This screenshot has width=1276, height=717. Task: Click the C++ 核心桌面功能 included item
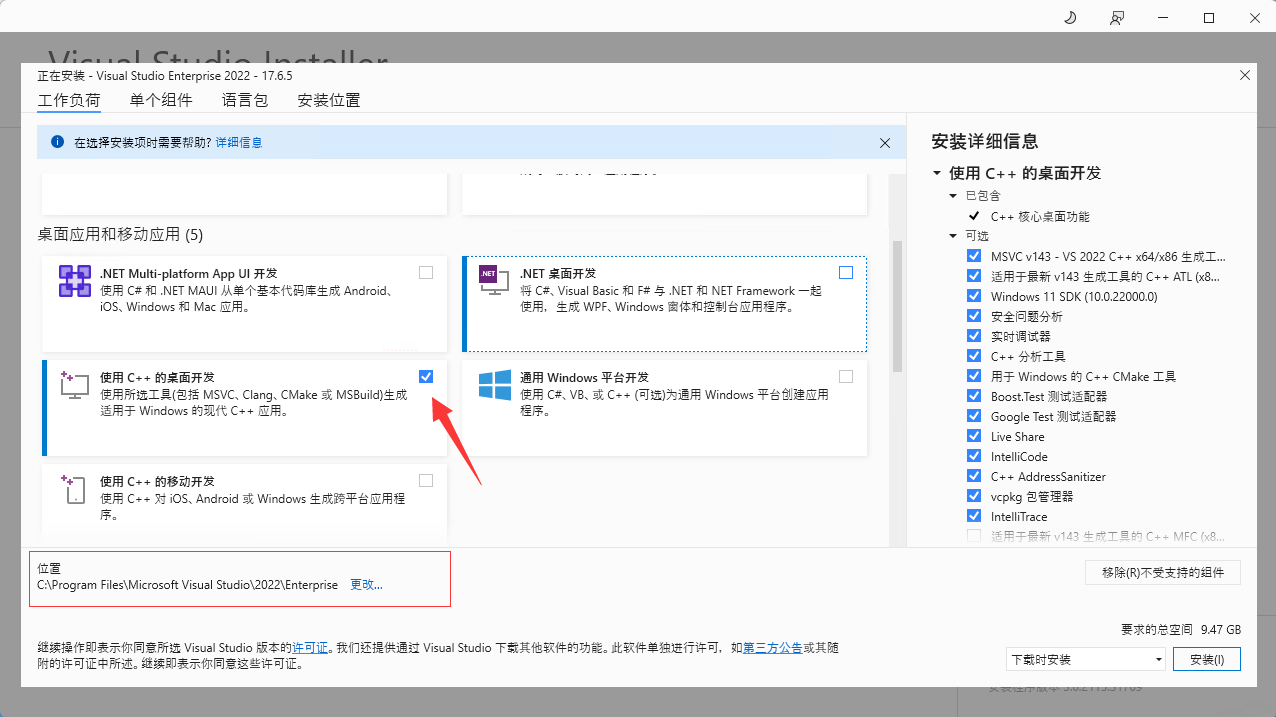point(1040,216)
